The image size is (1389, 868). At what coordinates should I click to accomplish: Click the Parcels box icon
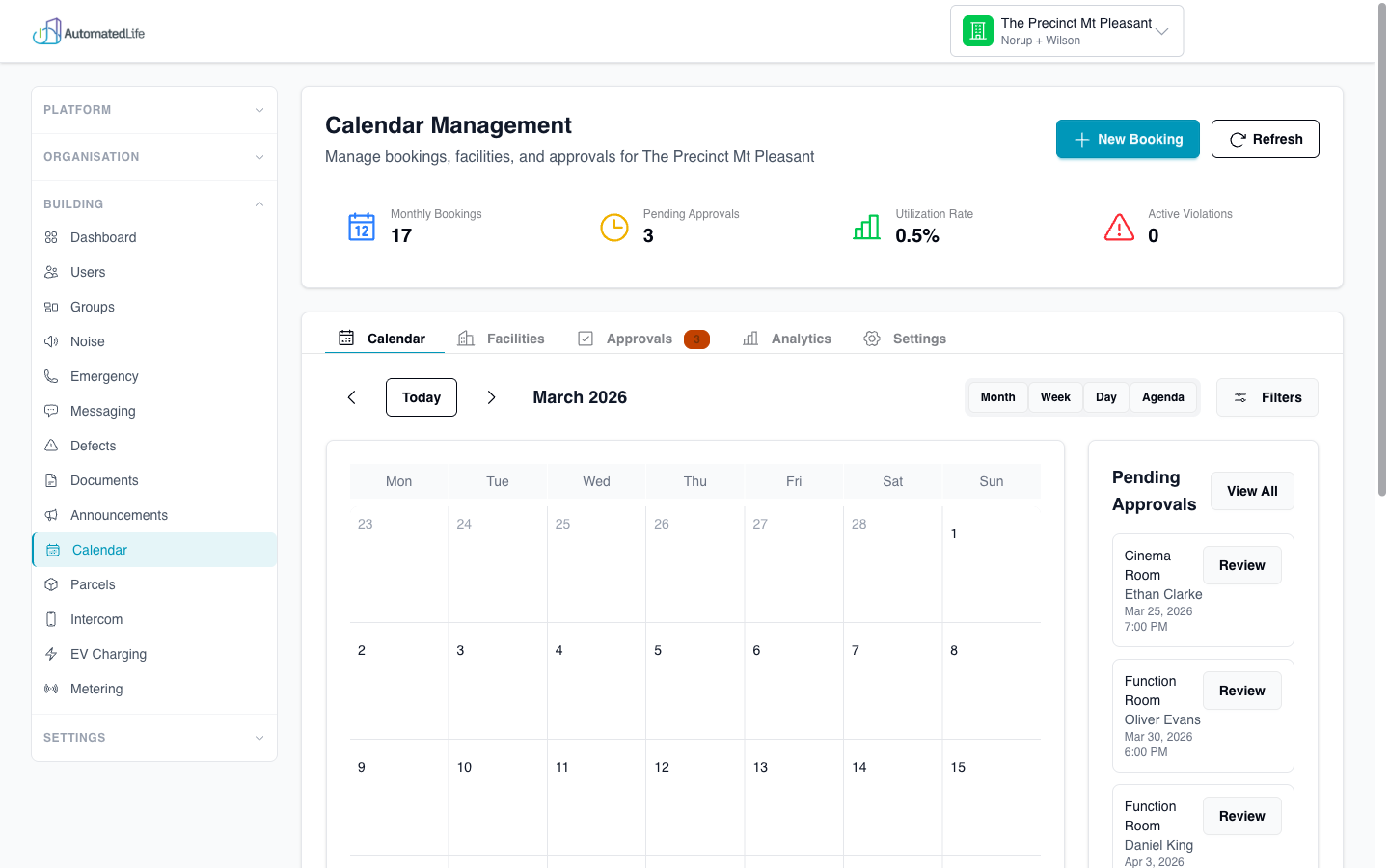click(x=51, y=584)
